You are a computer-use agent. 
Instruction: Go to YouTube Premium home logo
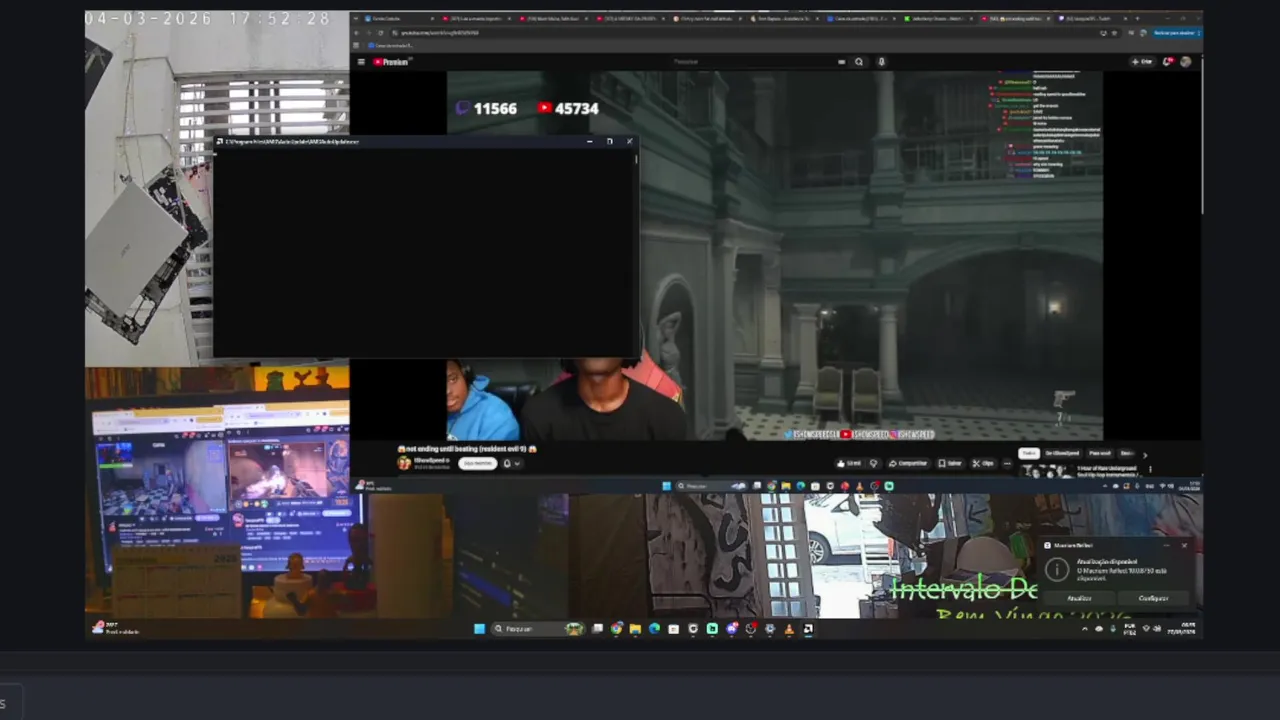pyautogui.click(x=392, y=62)
